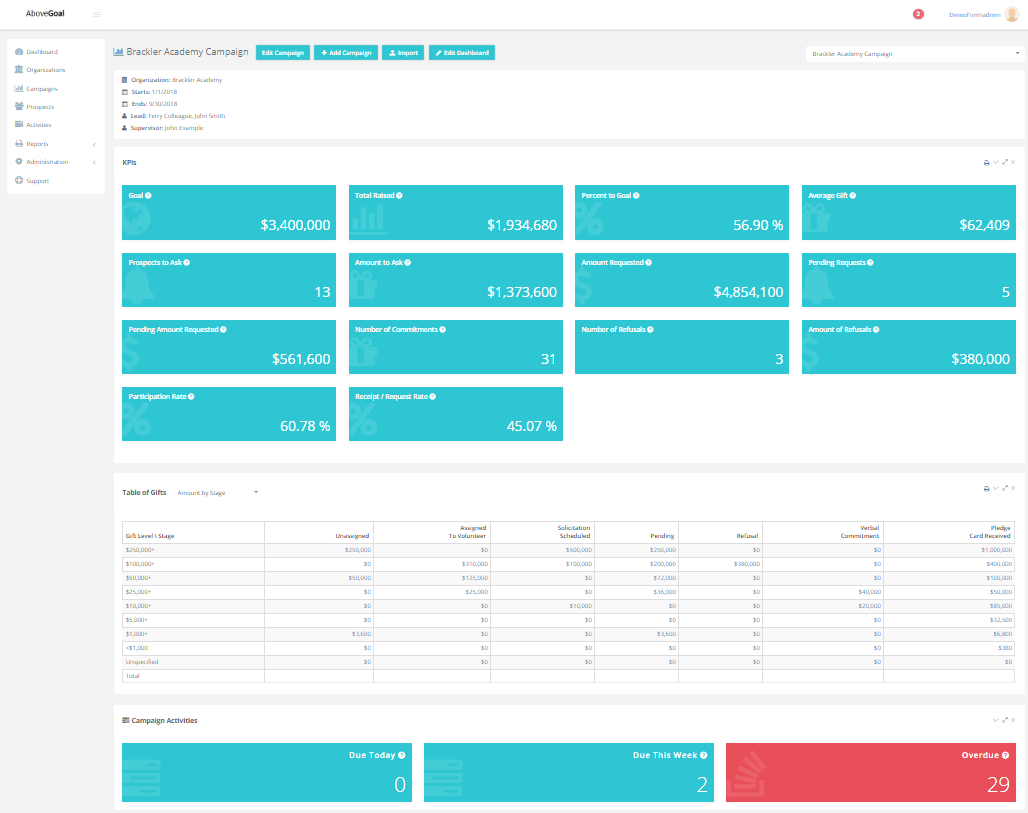Screen dimensions: 1028x813
Task: Collapse the KPIs panel with chevron
Action: 995,162
